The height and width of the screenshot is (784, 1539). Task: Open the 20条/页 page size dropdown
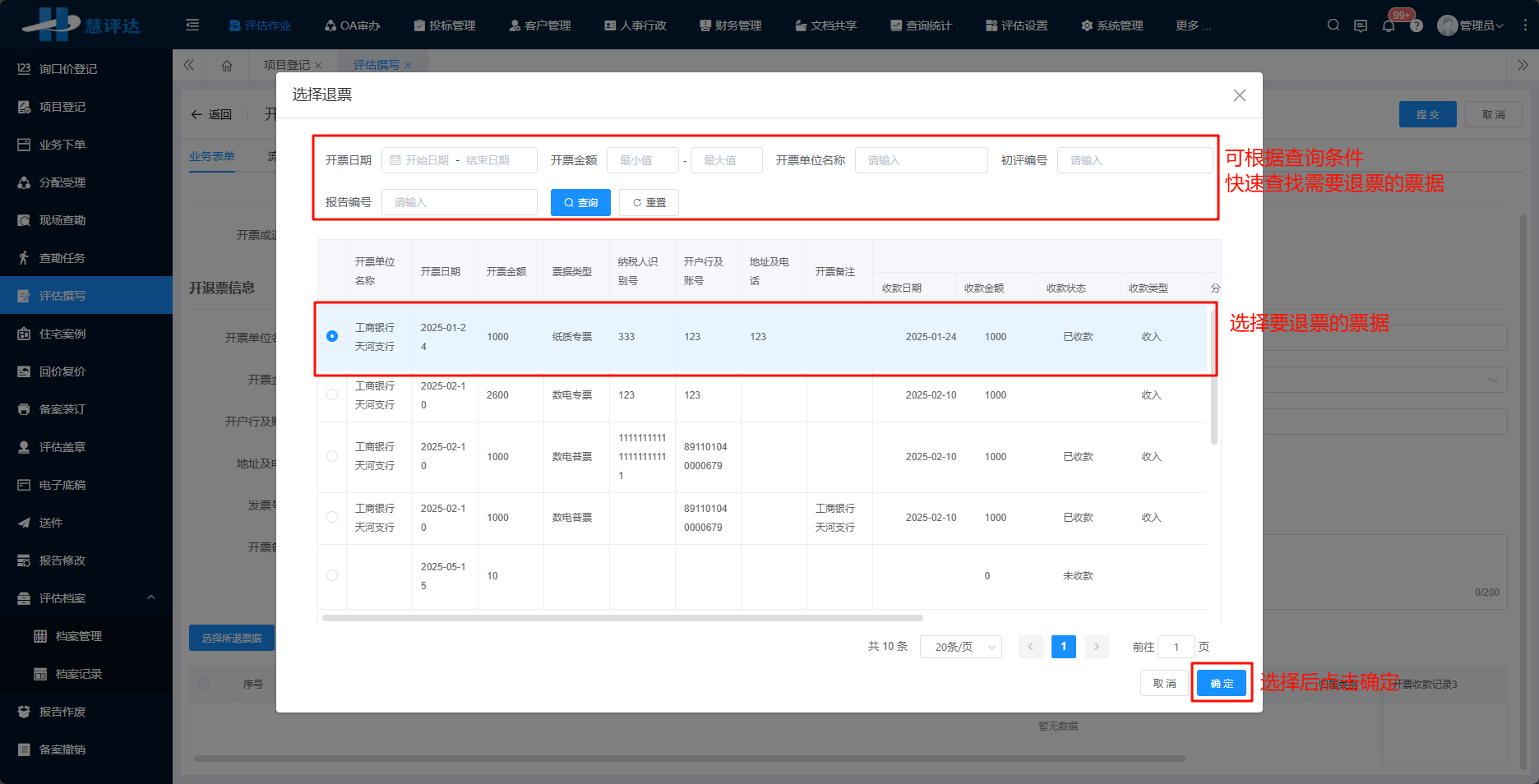pyautogui.click(x=960, y=647)
